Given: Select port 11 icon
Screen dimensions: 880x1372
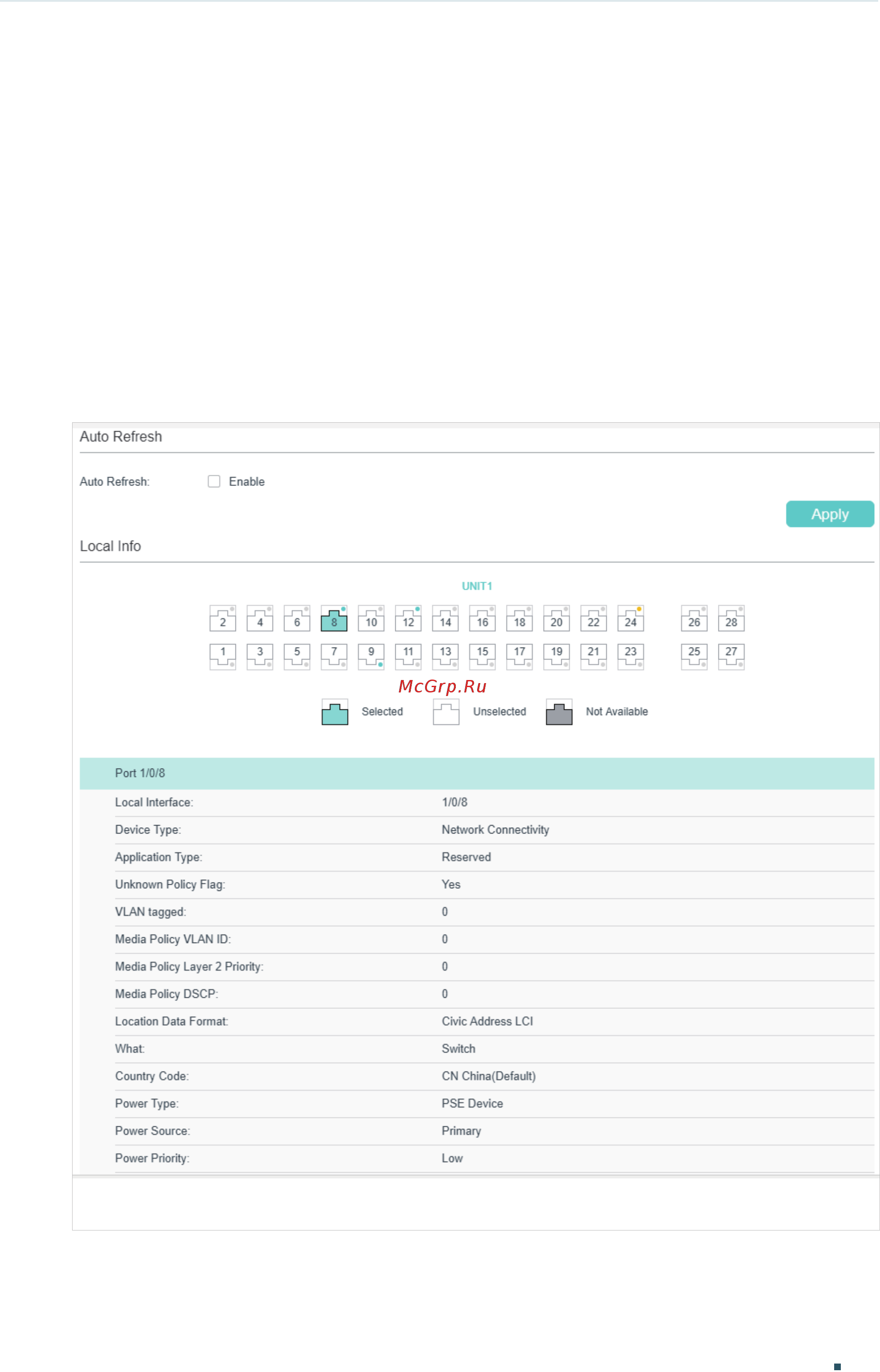Looking at the screenshot, I should (409, 657).
